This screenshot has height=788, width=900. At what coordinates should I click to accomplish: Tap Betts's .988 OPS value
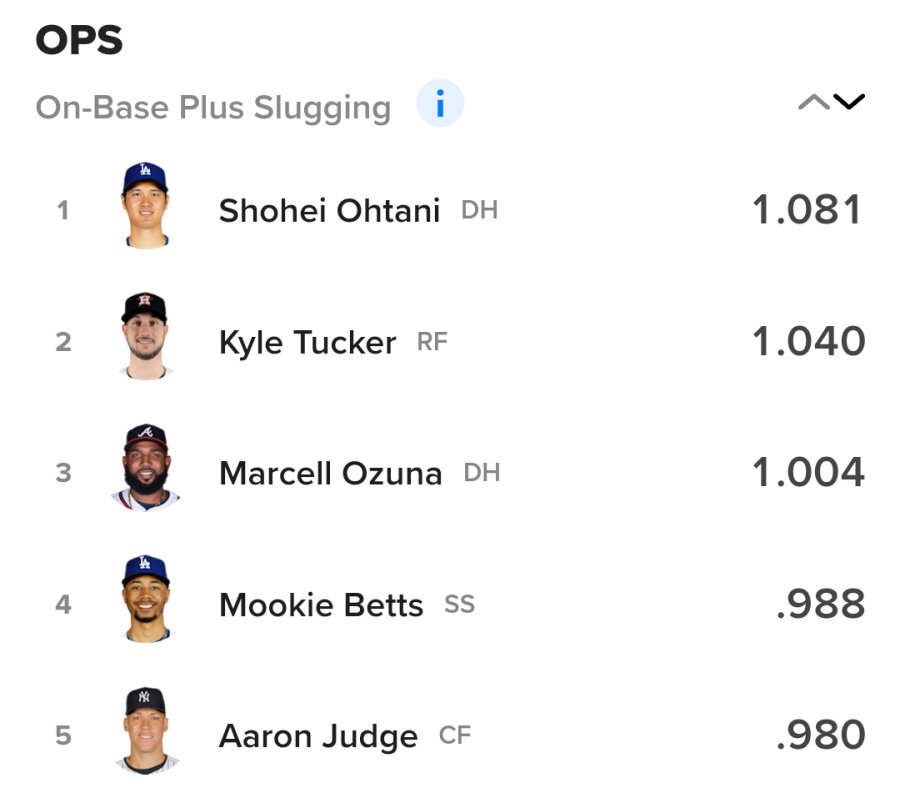tap(820, 605)
